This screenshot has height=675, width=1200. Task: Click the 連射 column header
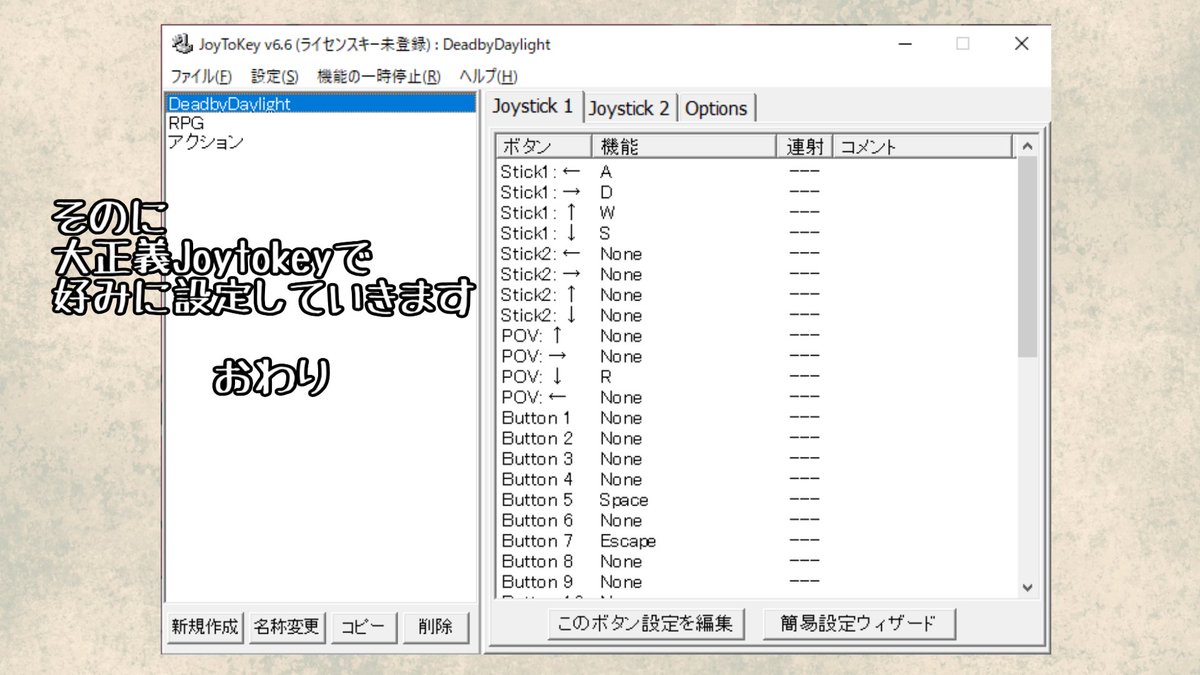pyautogui.click(x=805, y=147)
